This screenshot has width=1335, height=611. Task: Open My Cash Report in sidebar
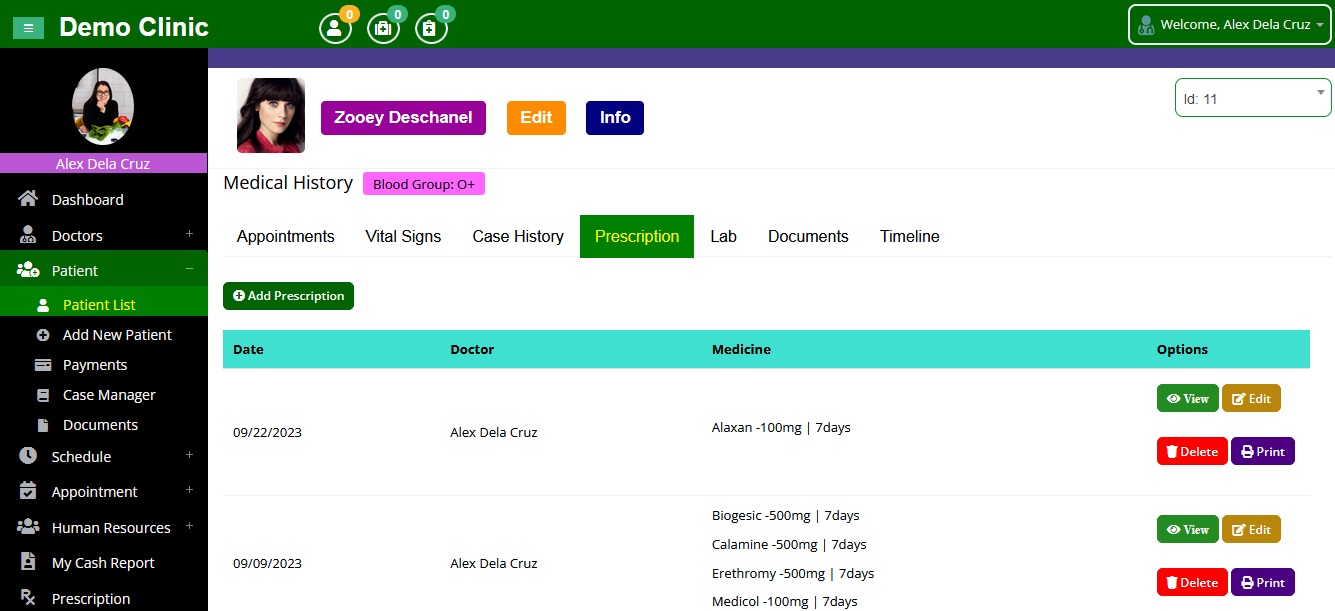[x=102, y=563]
